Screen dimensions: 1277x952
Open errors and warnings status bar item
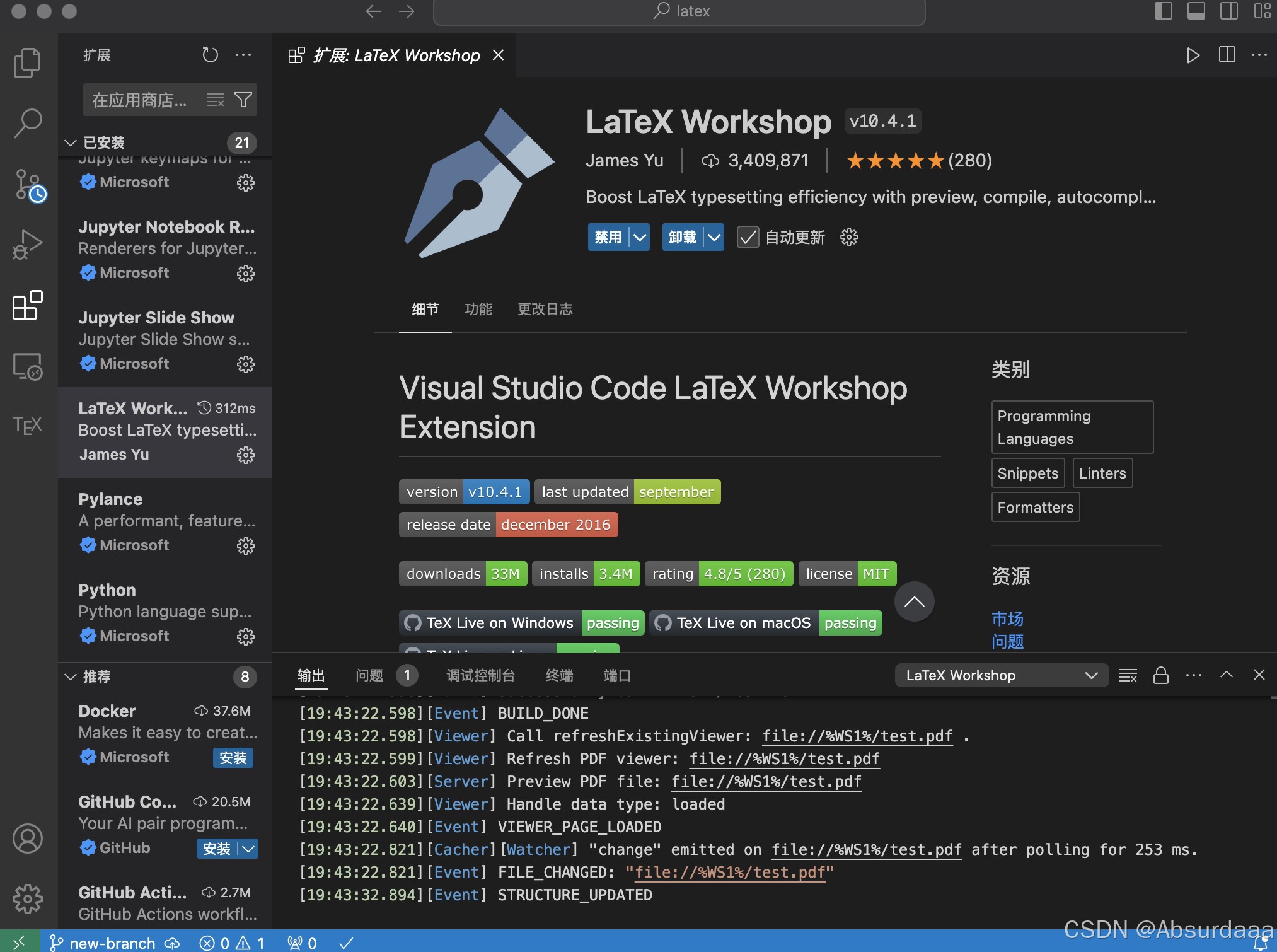pos(232,943)
